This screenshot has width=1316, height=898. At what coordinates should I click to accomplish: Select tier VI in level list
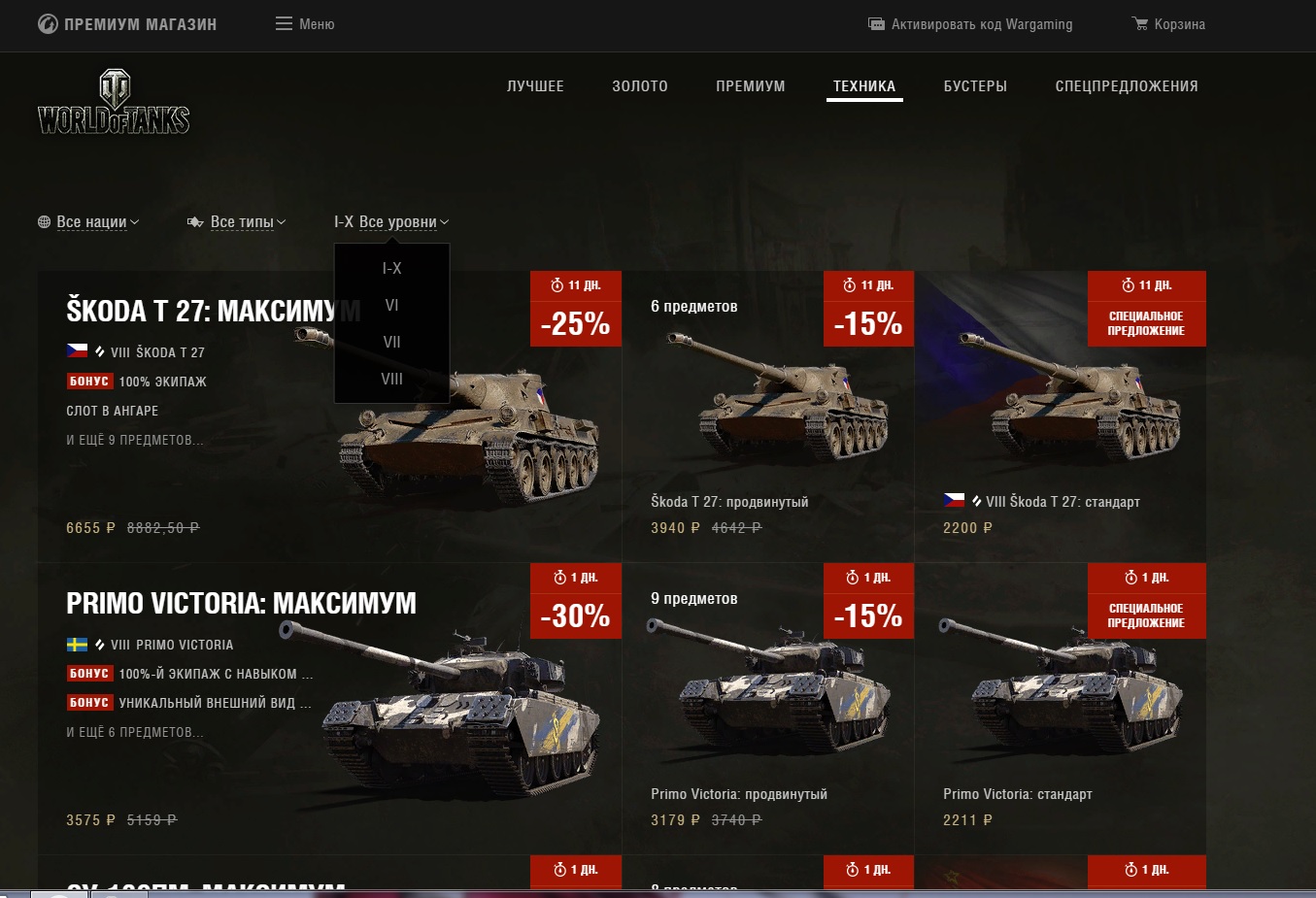[x=391, y=305]
